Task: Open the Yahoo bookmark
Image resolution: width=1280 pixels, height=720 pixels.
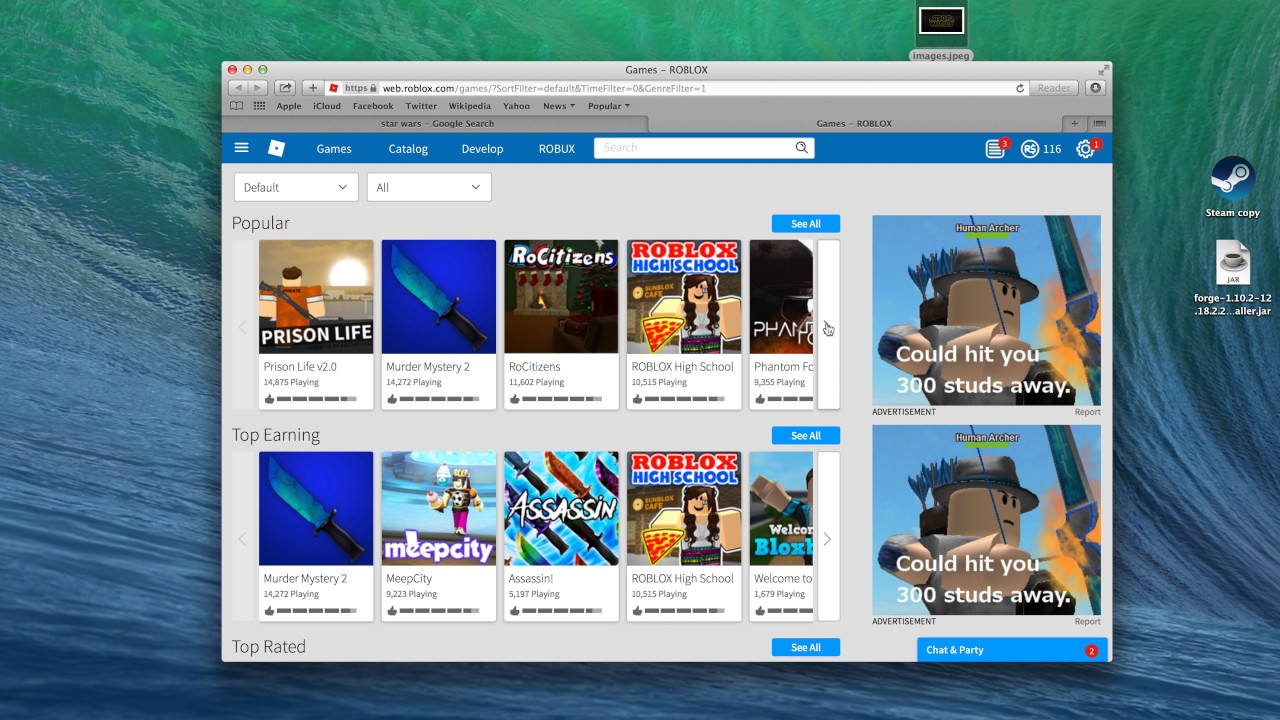Action: 517,106
